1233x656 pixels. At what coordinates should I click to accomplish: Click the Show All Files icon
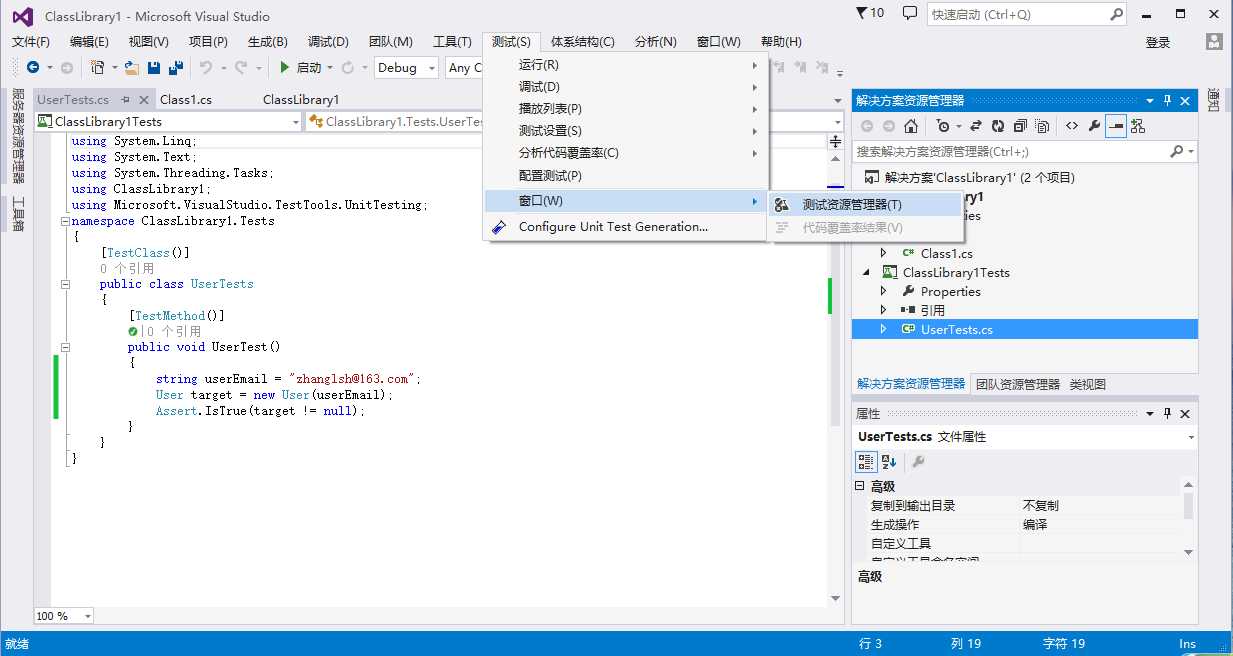[x=1042, y=126]
